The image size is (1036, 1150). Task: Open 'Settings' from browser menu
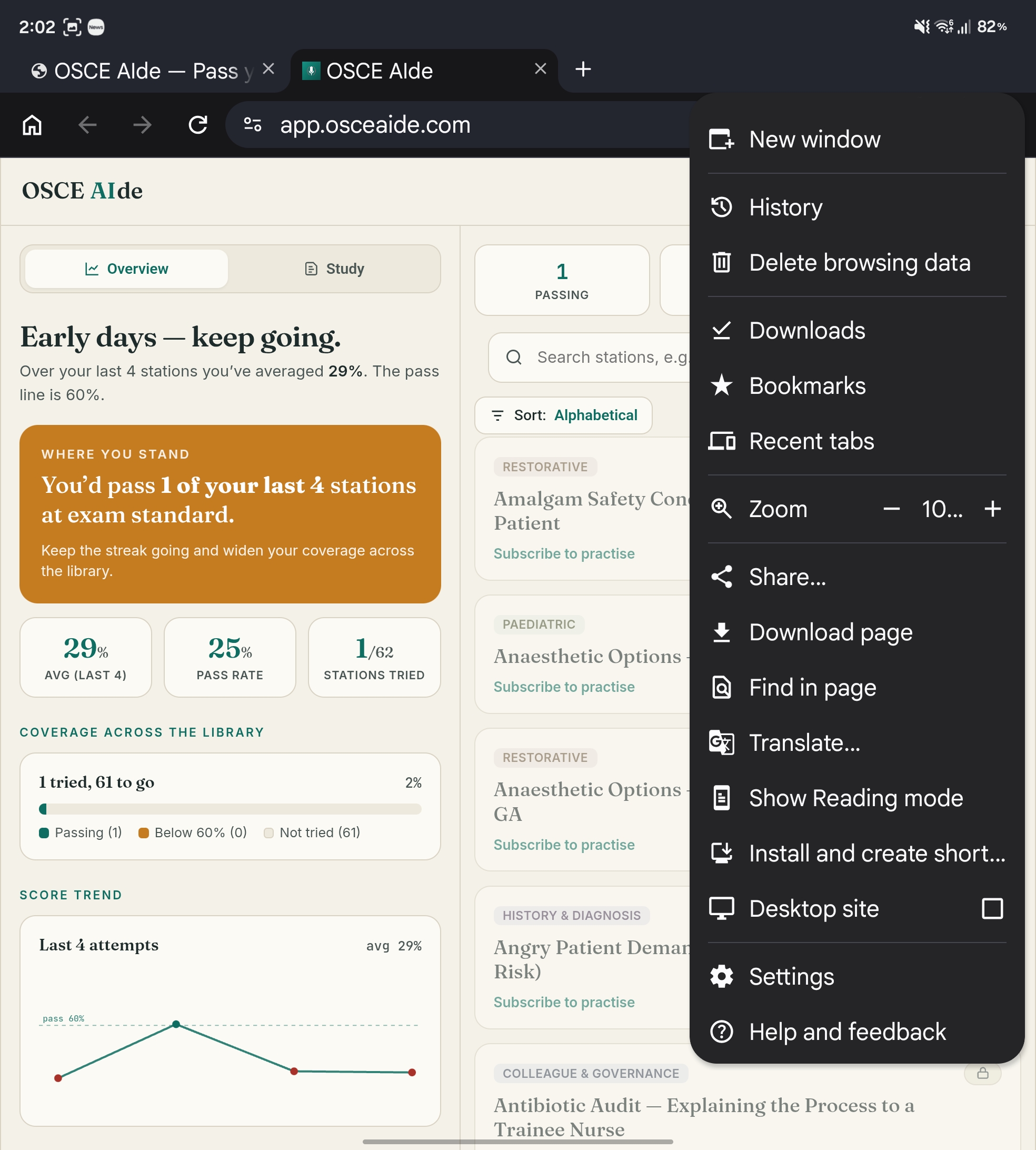(x=856, y=976)
